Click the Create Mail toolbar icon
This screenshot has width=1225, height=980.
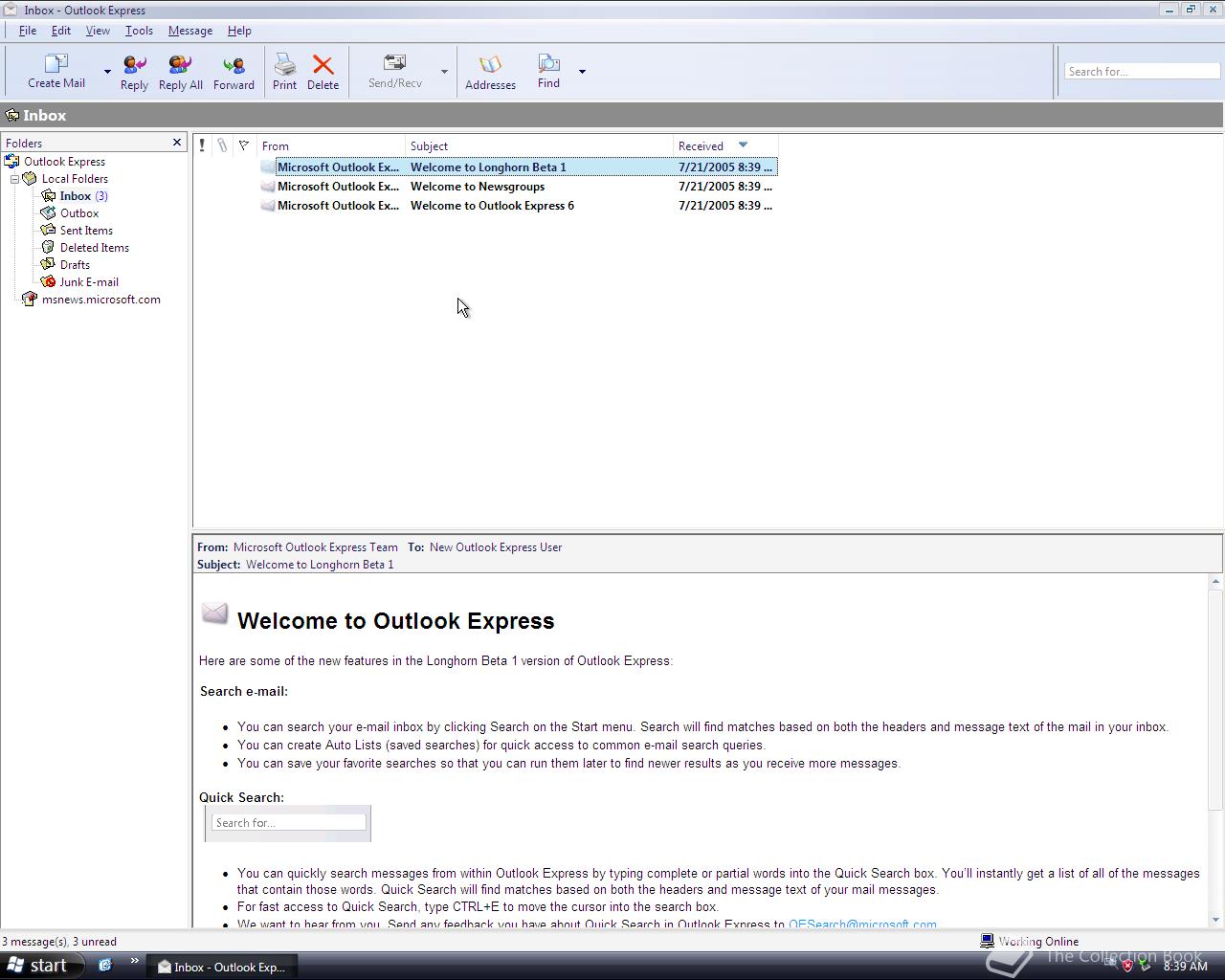(x=56, y=63)
